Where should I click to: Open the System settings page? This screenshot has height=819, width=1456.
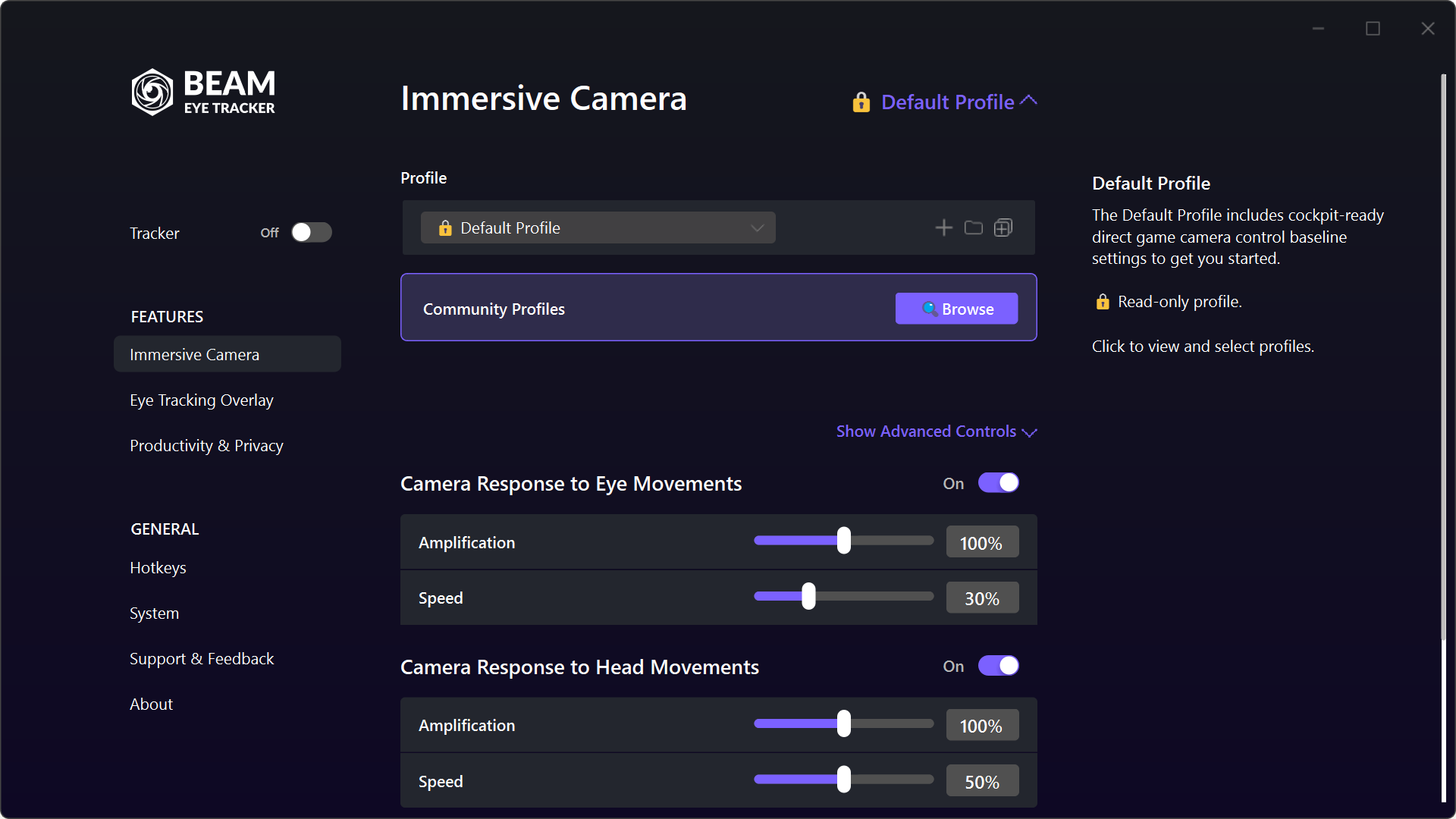(x=154, y=613)
